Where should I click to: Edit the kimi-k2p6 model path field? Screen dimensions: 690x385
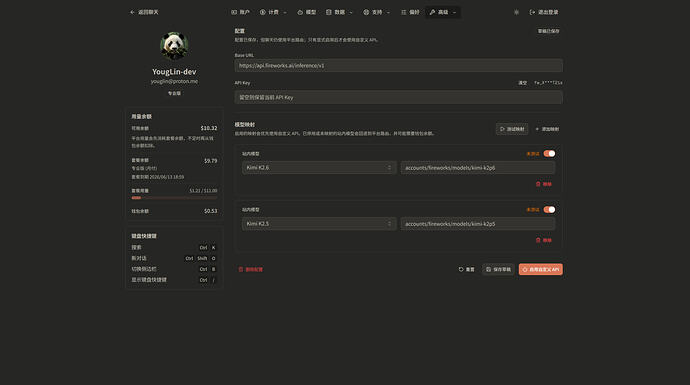click(x=477, y=168)
